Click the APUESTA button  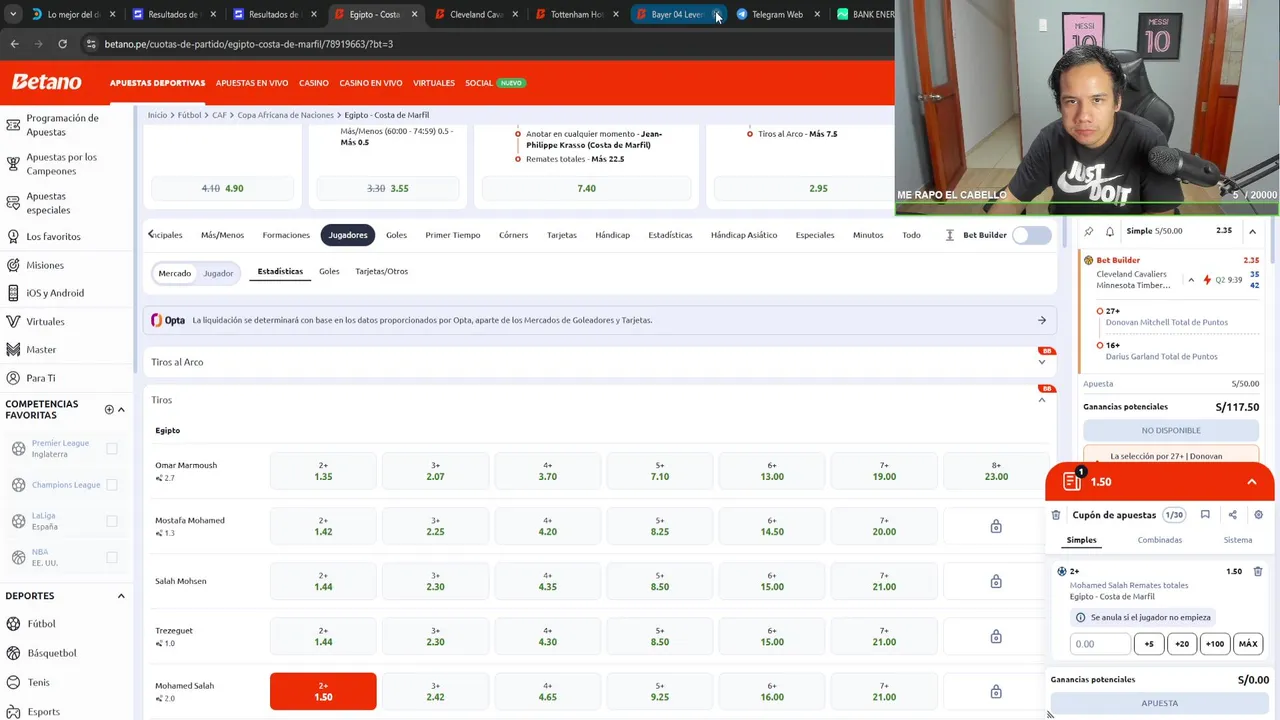1159,703
